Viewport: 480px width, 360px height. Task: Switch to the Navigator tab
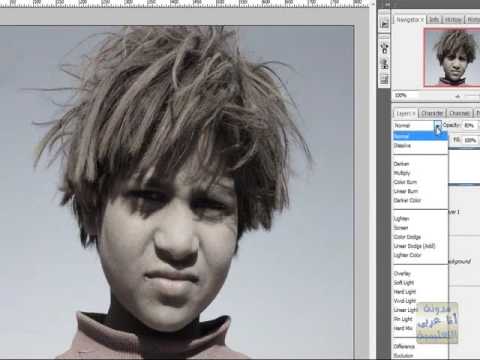click(x=409, y=20)
